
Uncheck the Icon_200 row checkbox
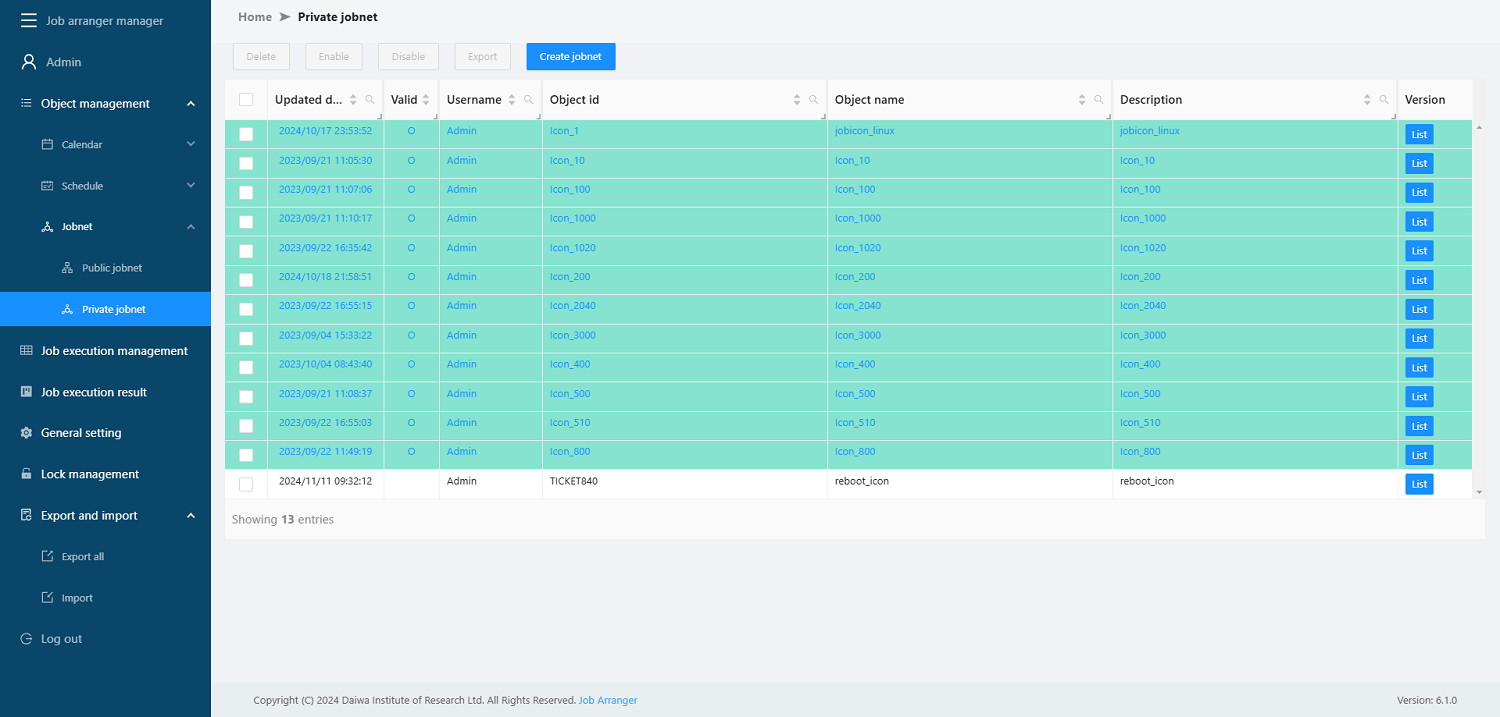246,280
